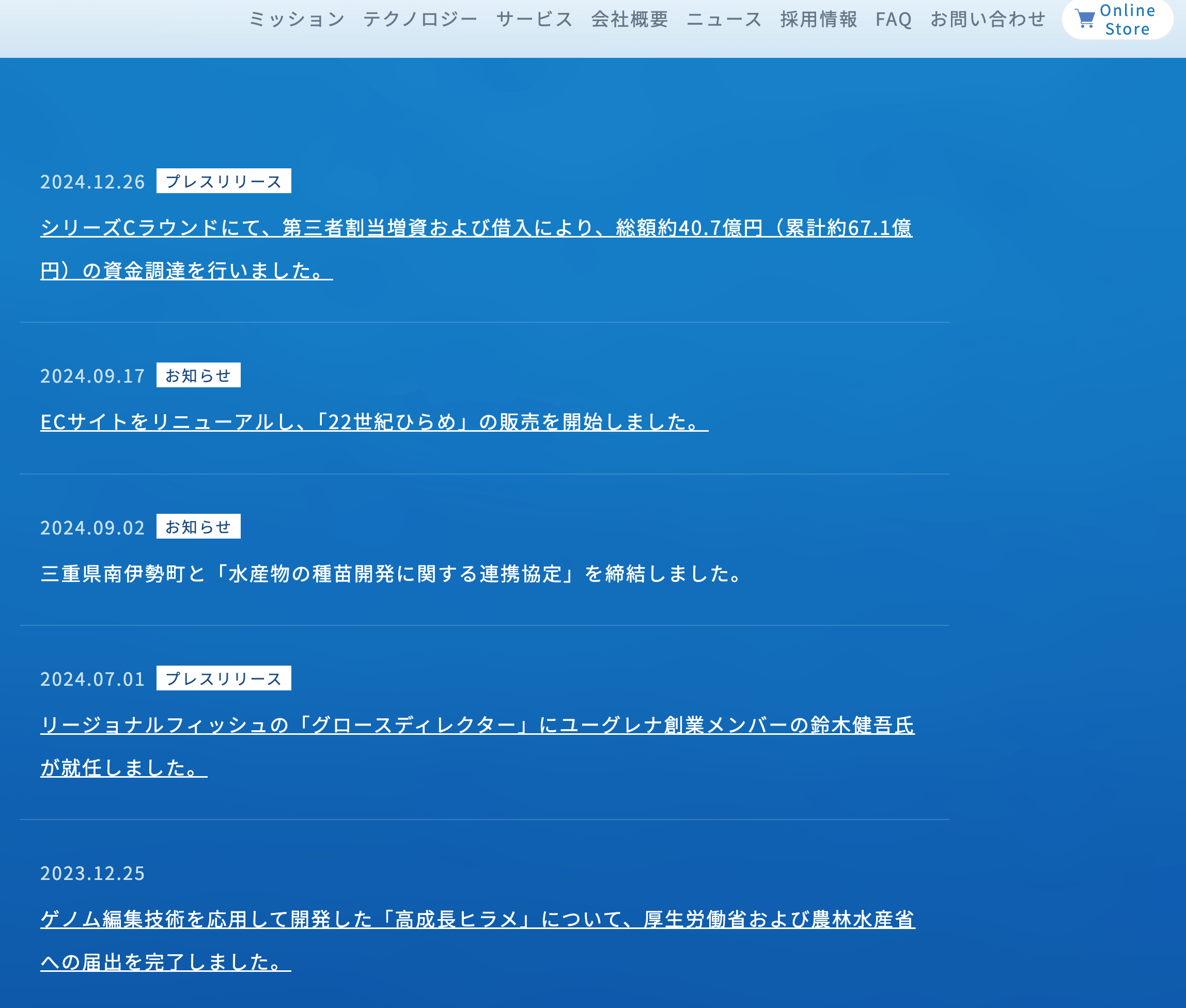
Task: Go to the テクノロジー page
Action: pos(420,20)
